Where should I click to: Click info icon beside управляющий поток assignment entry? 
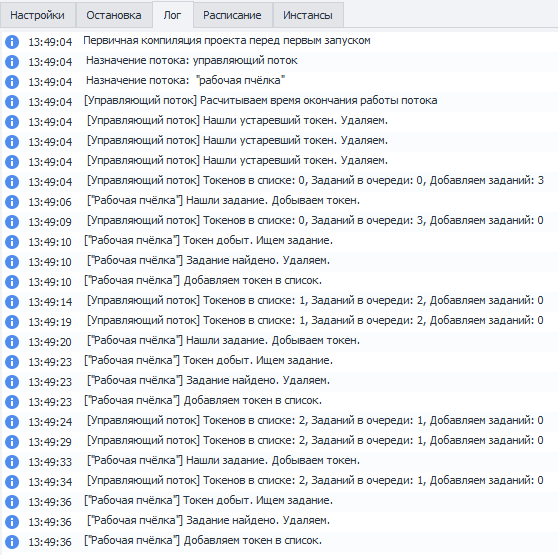click(12, 62)
